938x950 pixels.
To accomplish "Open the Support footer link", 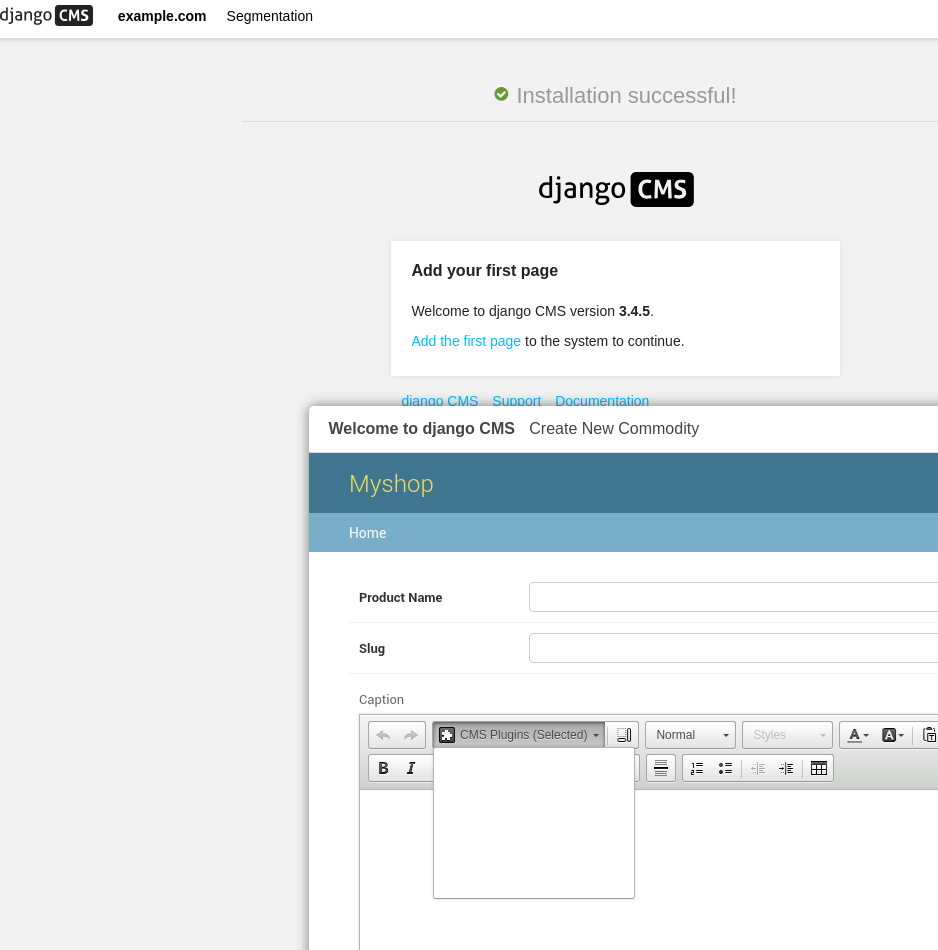I will tap(516, 400).
